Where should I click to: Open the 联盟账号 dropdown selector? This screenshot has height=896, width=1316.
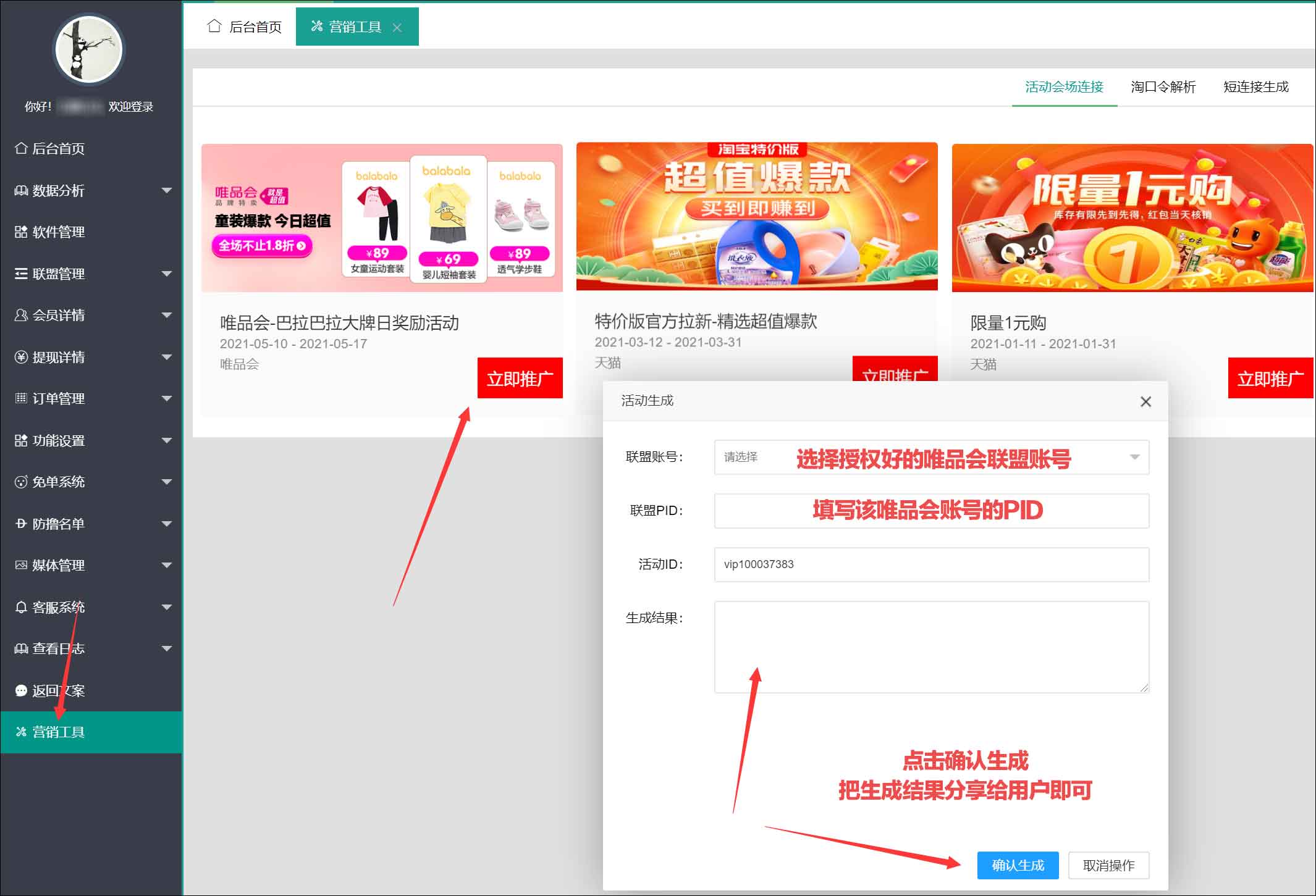tap(931, 457)
